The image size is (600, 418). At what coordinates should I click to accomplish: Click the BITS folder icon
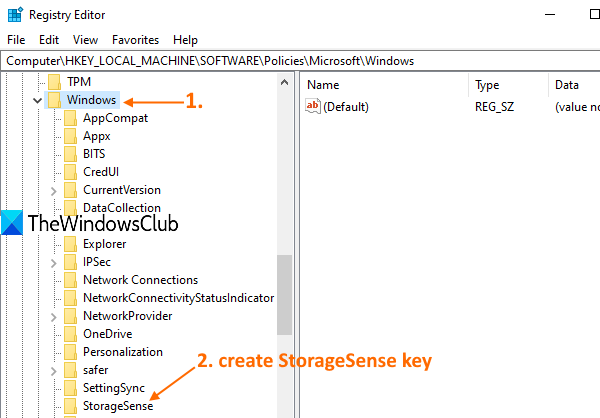point(70,154)
